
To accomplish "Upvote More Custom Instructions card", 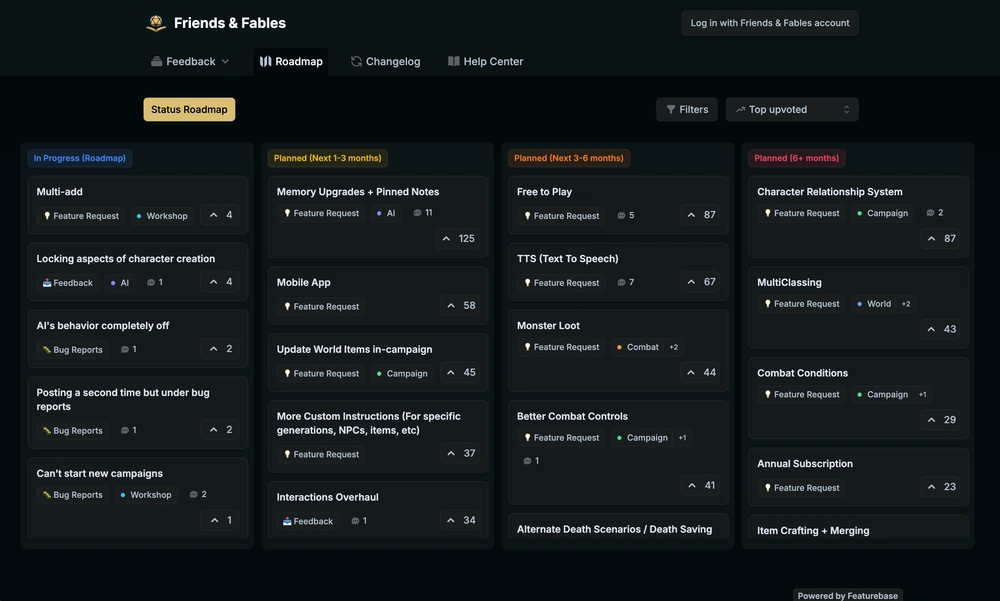I will pos(461,454).
